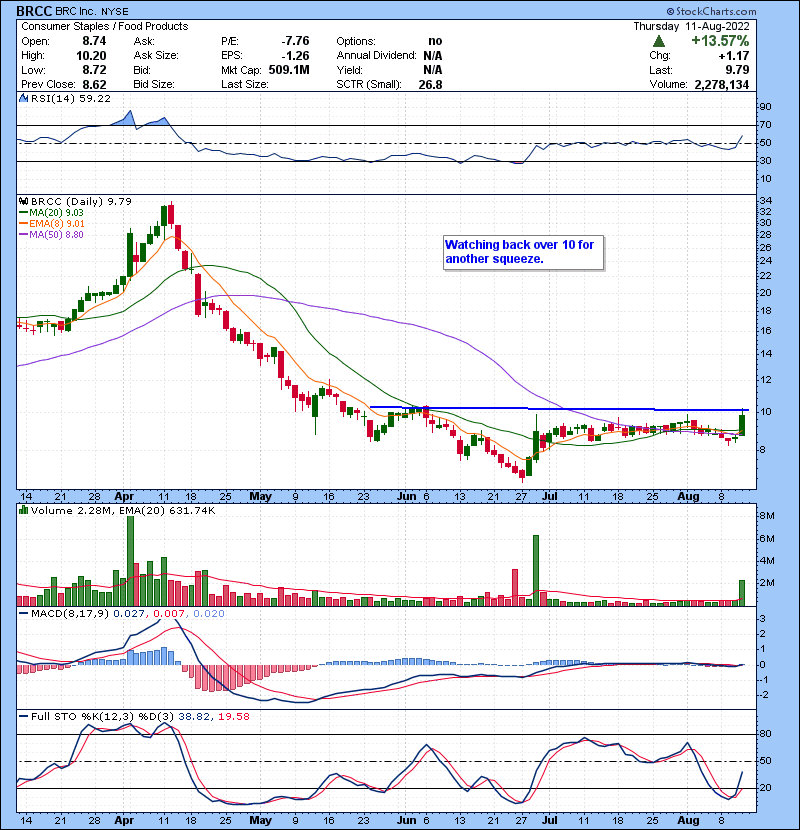800x830 pixels.
Task: Click the EMA(20) 631.74K volume label
Action: click(167, 510)
